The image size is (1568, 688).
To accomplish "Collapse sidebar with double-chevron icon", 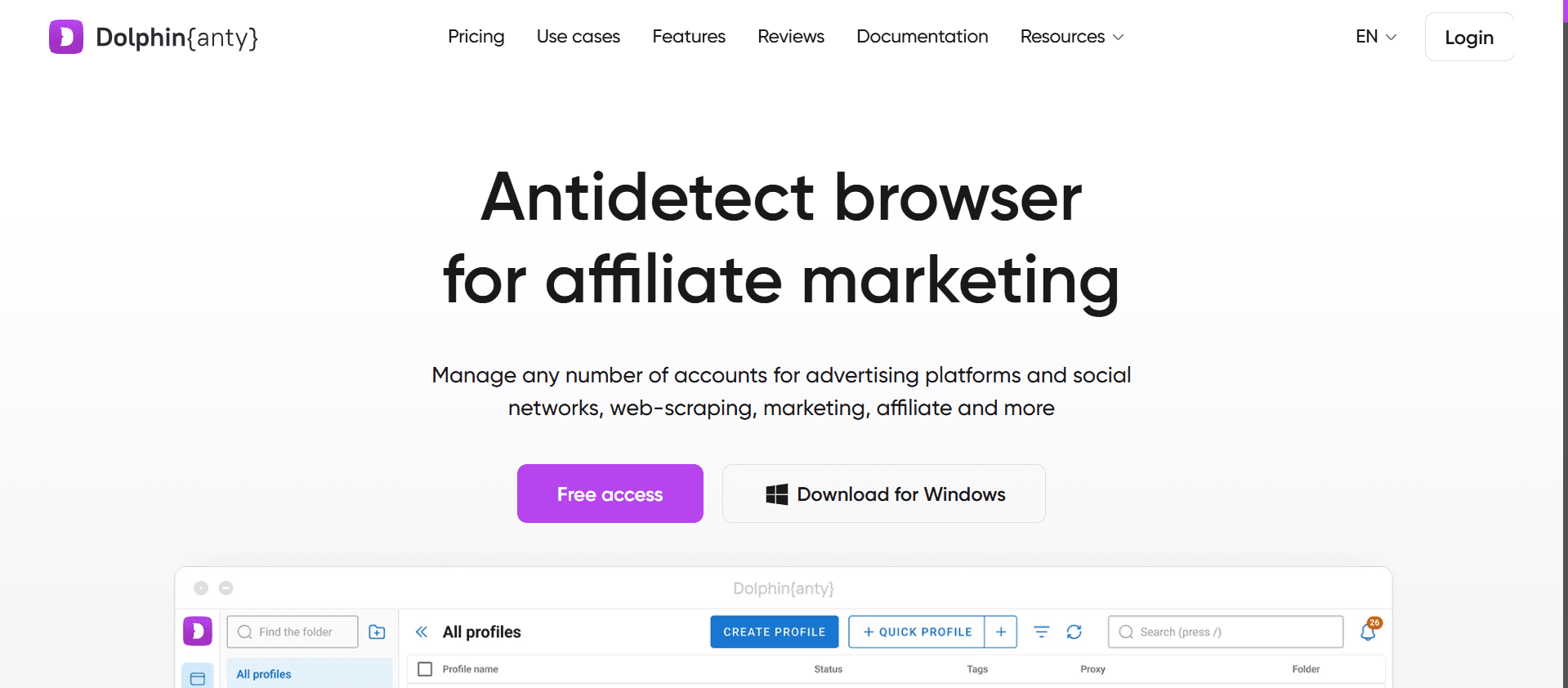I will point(422,632).
